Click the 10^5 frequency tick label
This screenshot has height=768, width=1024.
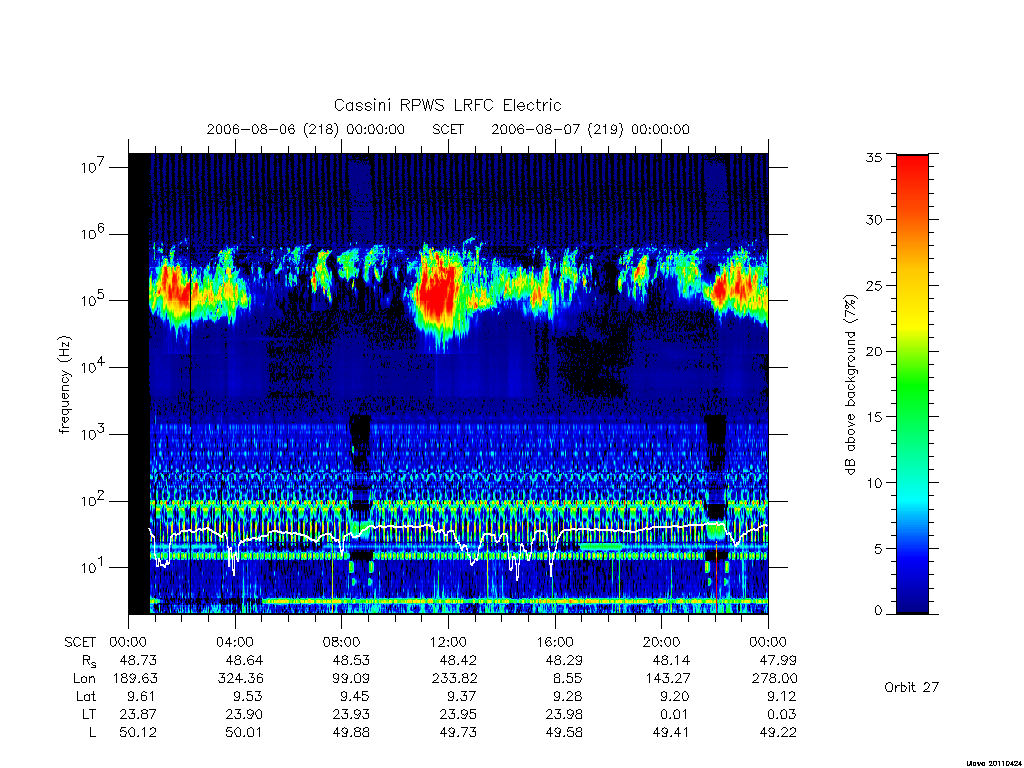pos(94,300)
